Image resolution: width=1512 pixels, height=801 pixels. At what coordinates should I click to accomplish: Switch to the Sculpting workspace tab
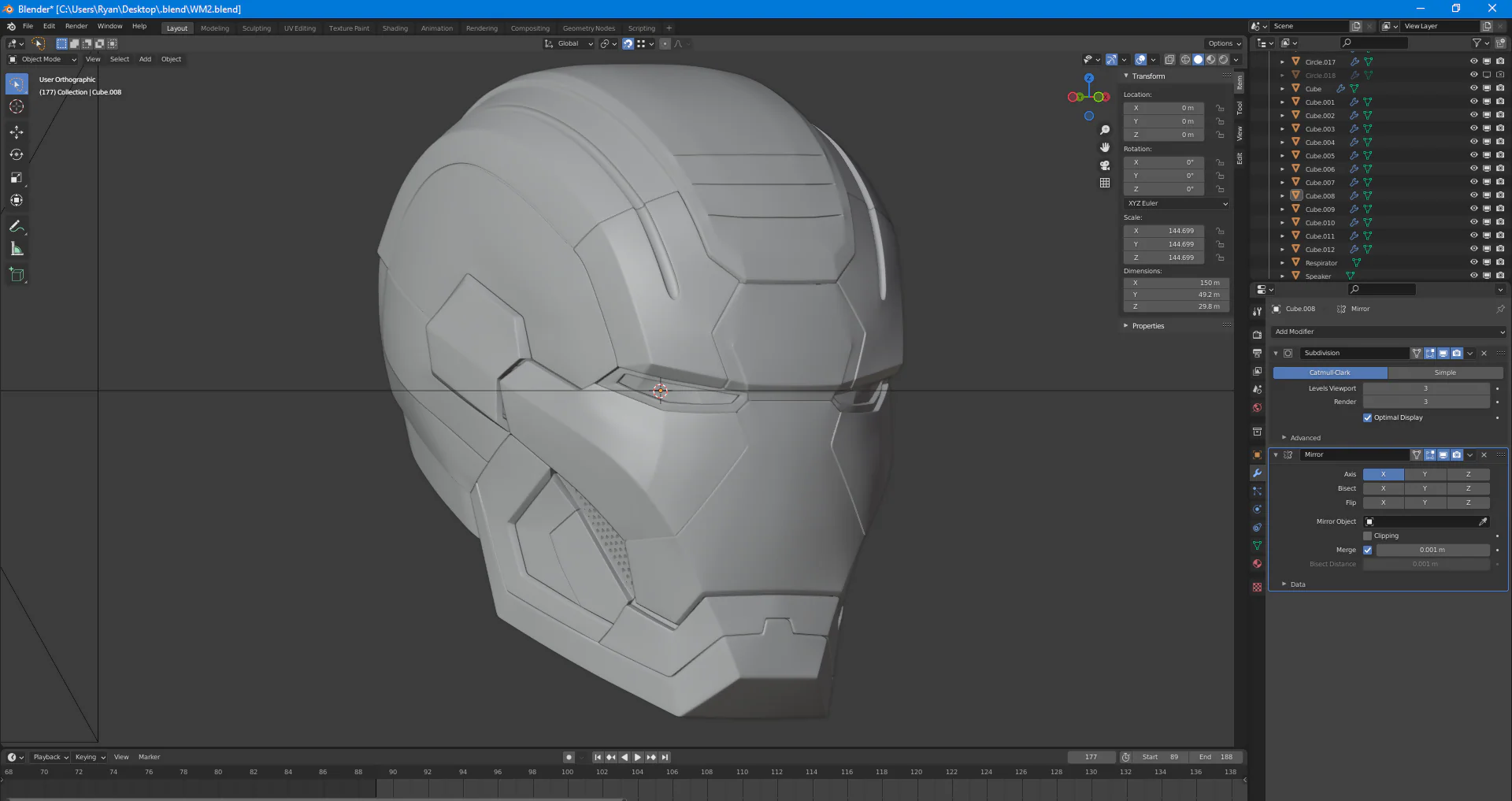tap(256, 28)
